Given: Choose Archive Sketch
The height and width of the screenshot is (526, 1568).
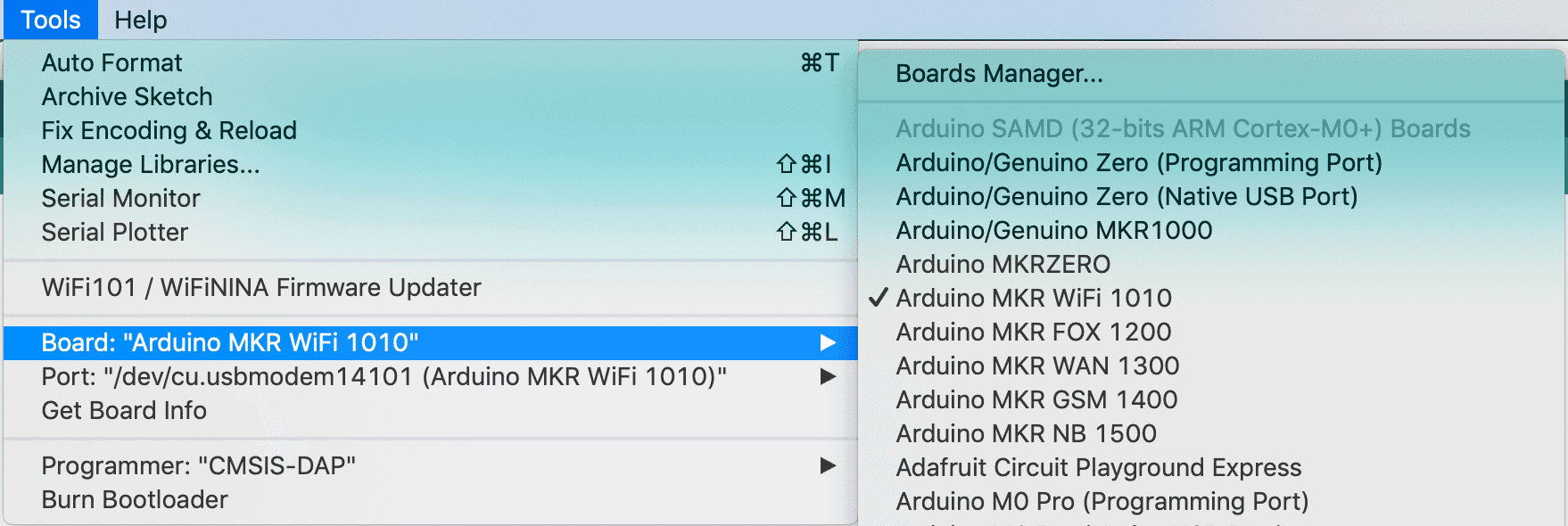Looking at the screenshot, I should (127, 96).
